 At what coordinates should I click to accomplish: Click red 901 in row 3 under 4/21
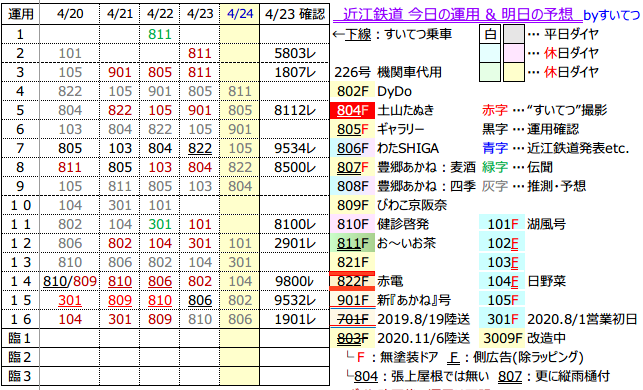(x=120, y=72)
